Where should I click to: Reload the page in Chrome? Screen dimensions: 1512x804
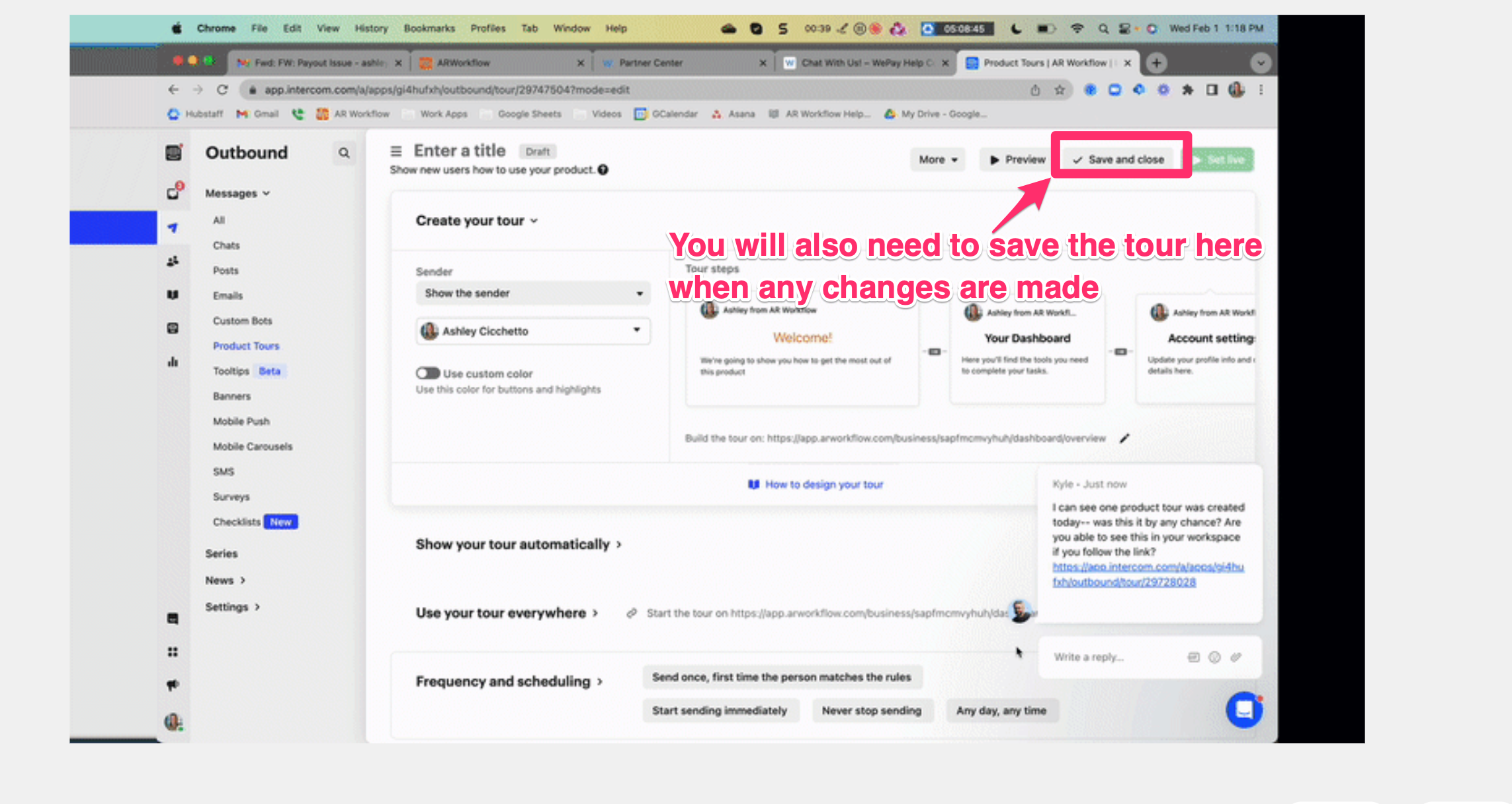point(222,90)
